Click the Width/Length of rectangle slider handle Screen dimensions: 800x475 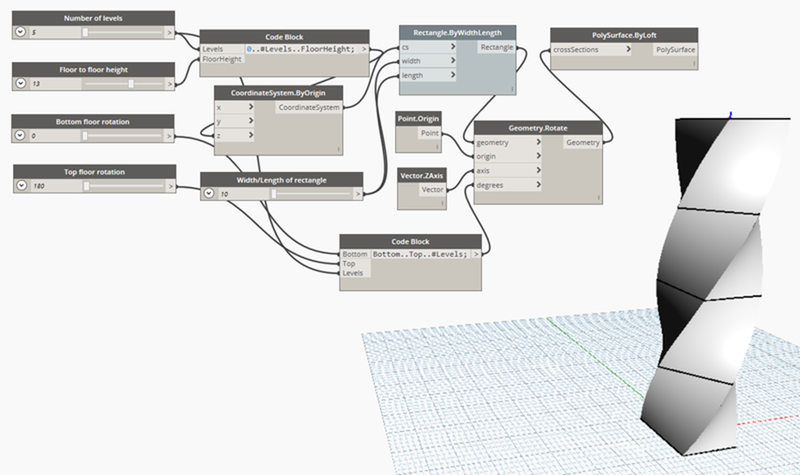[x=273, y=194]
